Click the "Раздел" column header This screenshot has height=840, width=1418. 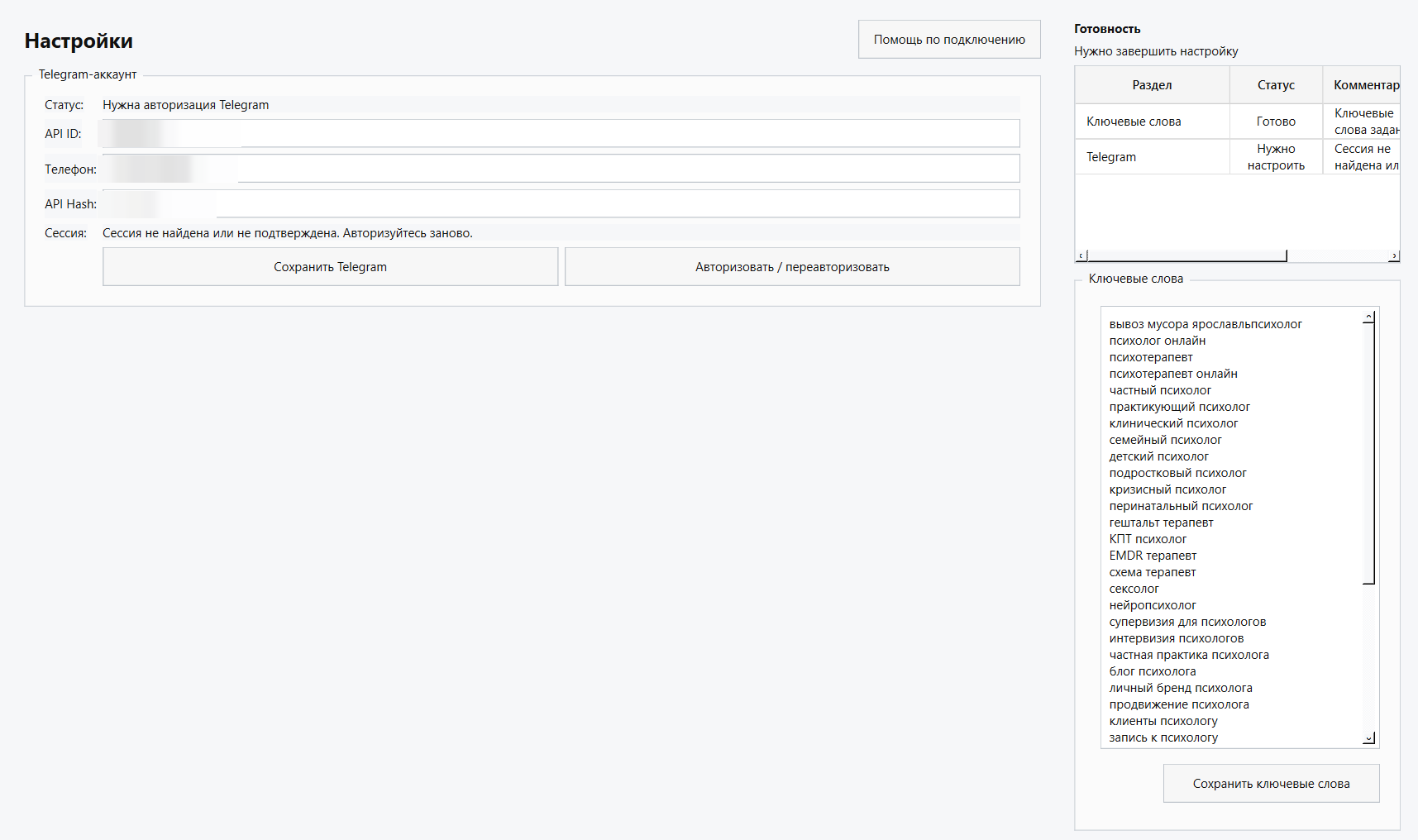pyautogui.click(x=1152, y=85)
